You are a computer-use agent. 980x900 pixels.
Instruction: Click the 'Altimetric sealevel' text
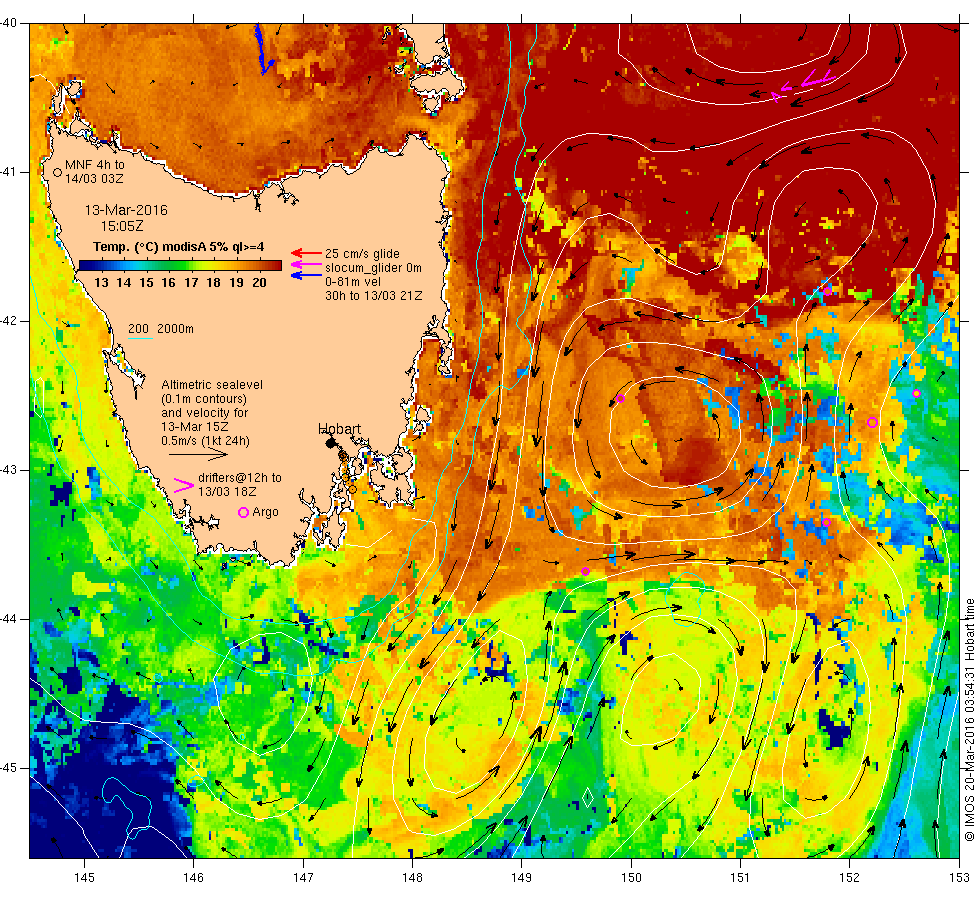pos(212,385)
